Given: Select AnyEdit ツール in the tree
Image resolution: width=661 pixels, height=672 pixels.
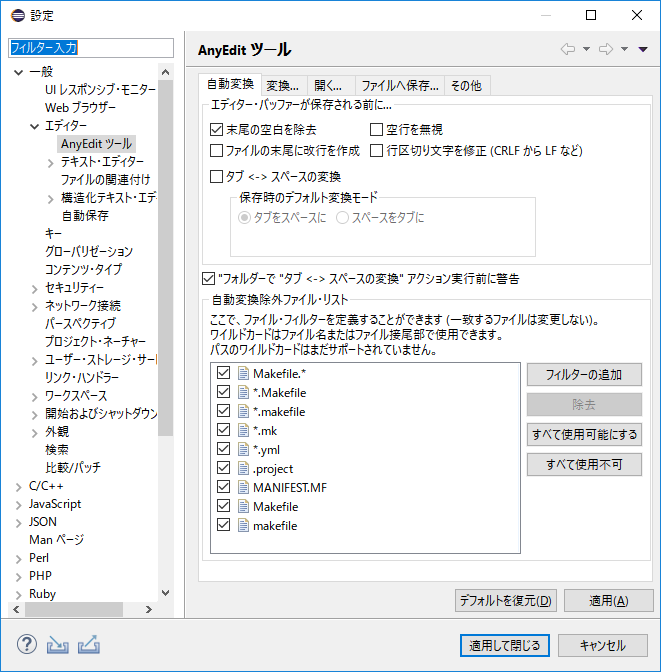Looking at the screenshot, I should [96, 144].
